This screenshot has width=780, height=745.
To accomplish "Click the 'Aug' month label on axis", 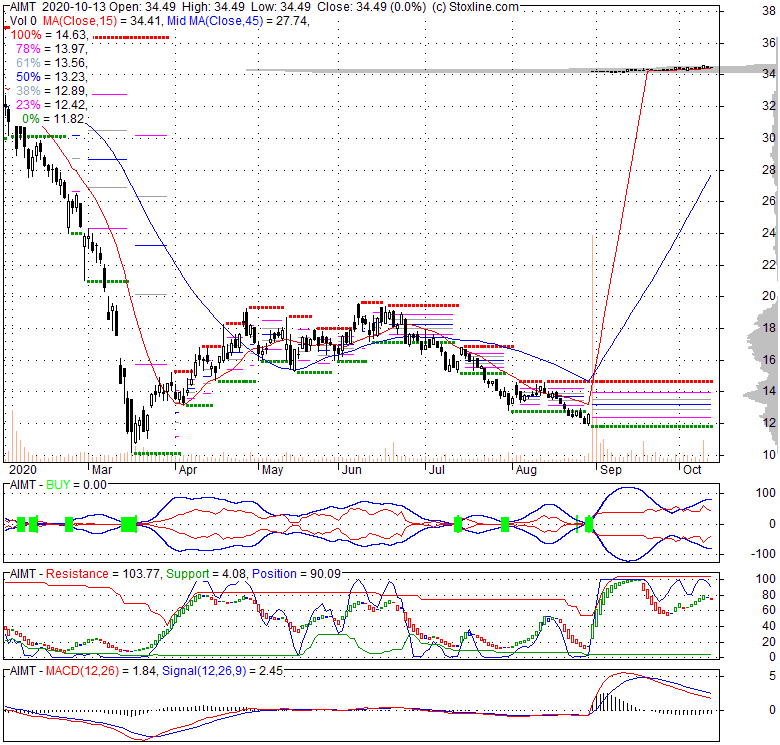I will tap(526, 469).
